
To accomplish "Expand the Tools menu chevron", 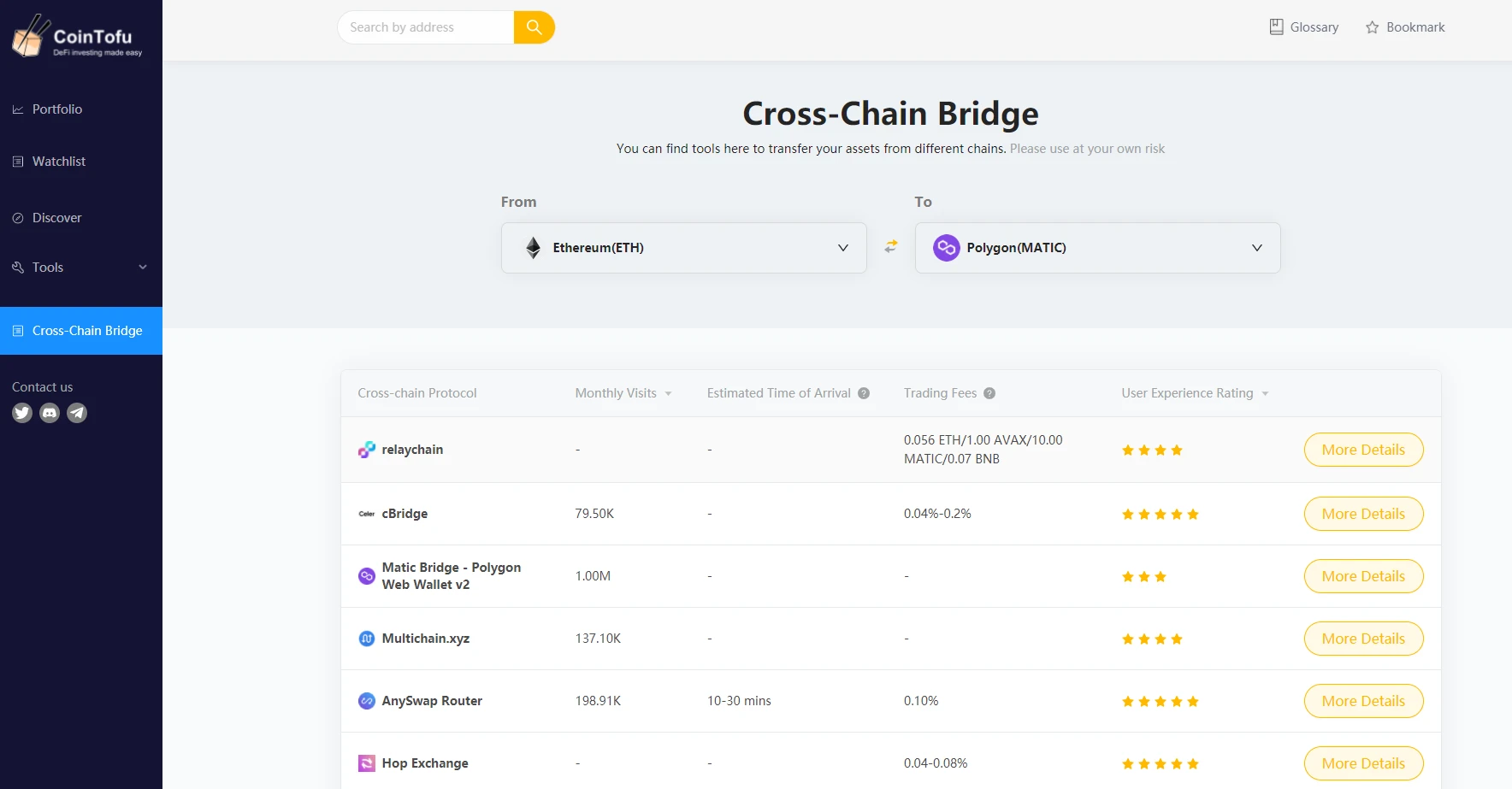I will pos(143,268).
